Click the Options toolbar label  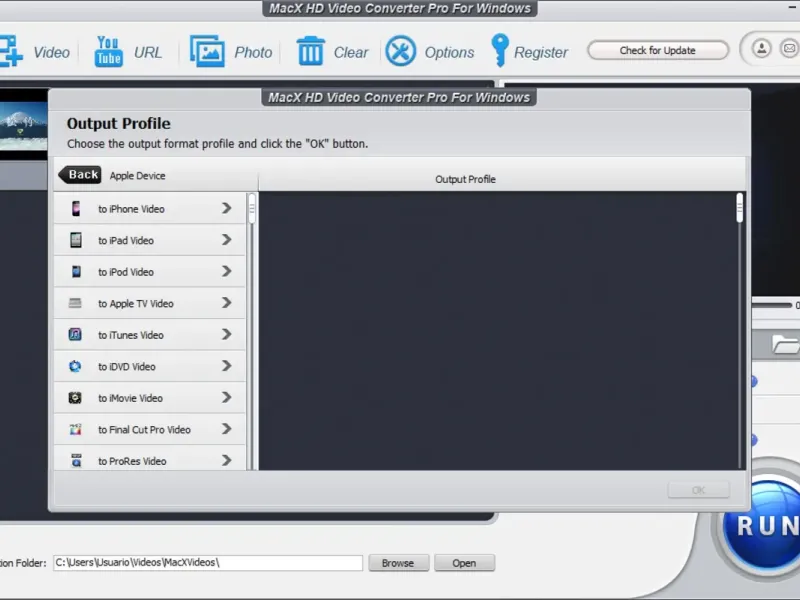coord(449,52)
